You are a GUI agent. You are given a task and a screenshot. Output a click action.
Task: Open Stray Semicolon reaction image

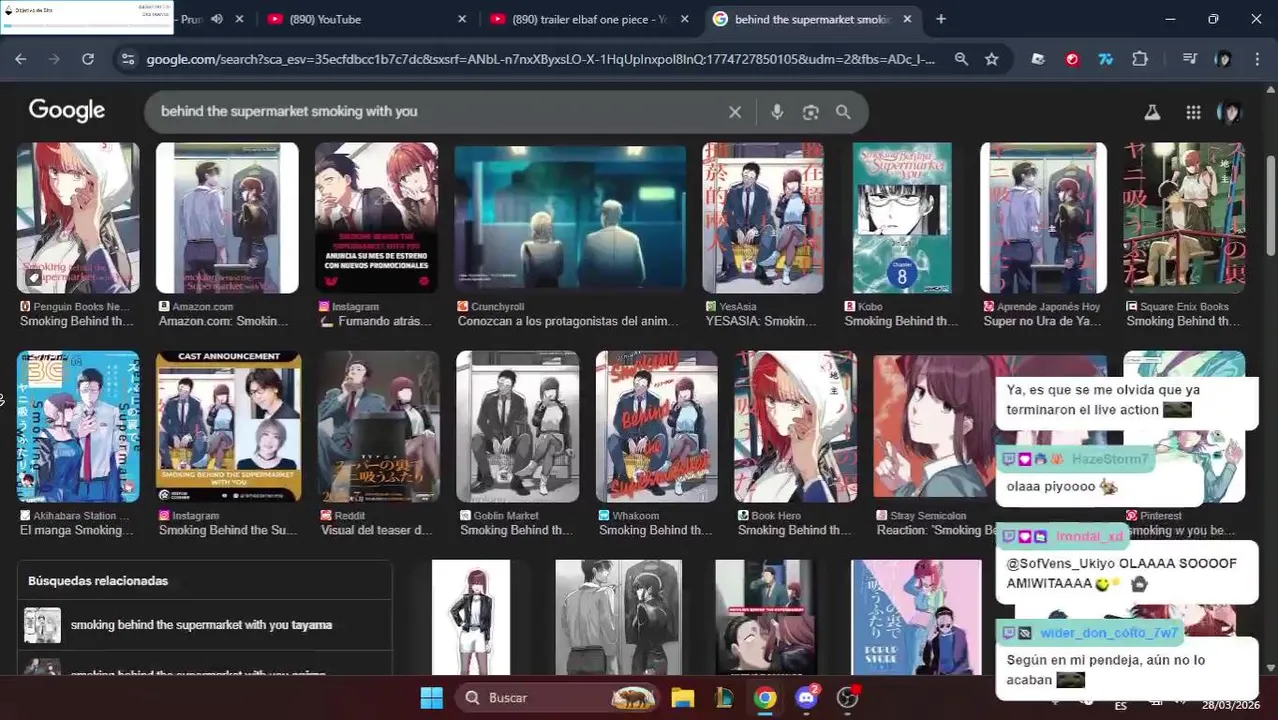click(935, 427)
